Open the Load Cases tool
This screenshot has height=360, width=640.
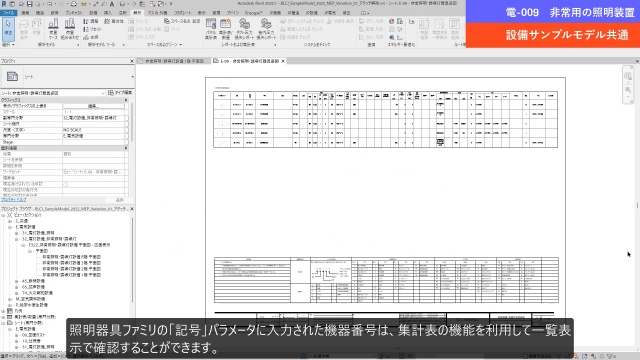pyautogui.click(x=53, y=29)
